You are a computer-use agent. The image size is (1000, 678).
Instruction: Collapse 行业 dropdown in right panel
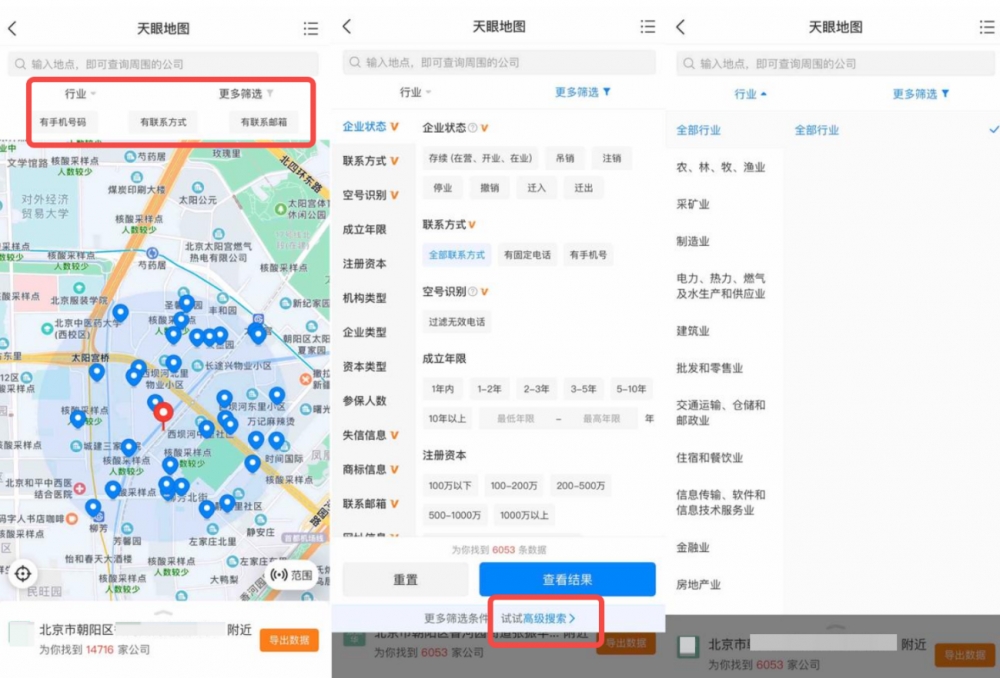tap(751, 94)
